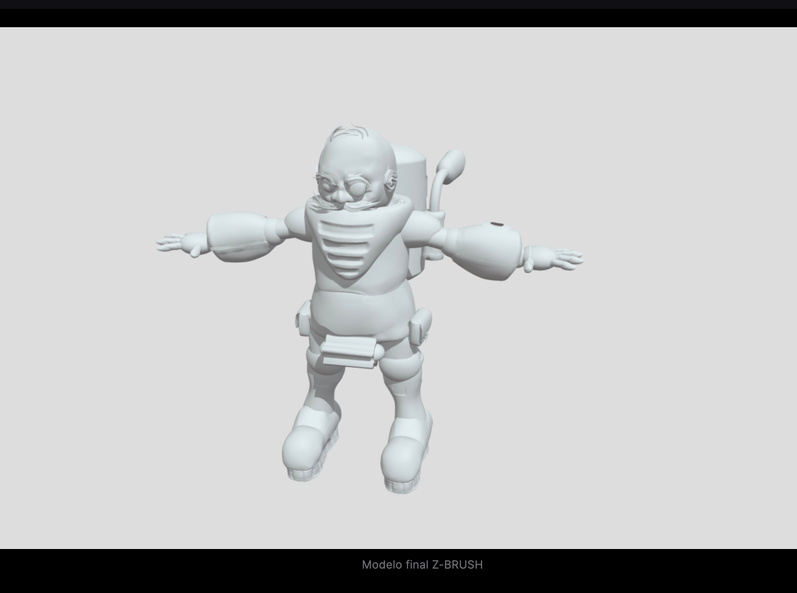Click the hip pouch on the left side

pos(303,324)
